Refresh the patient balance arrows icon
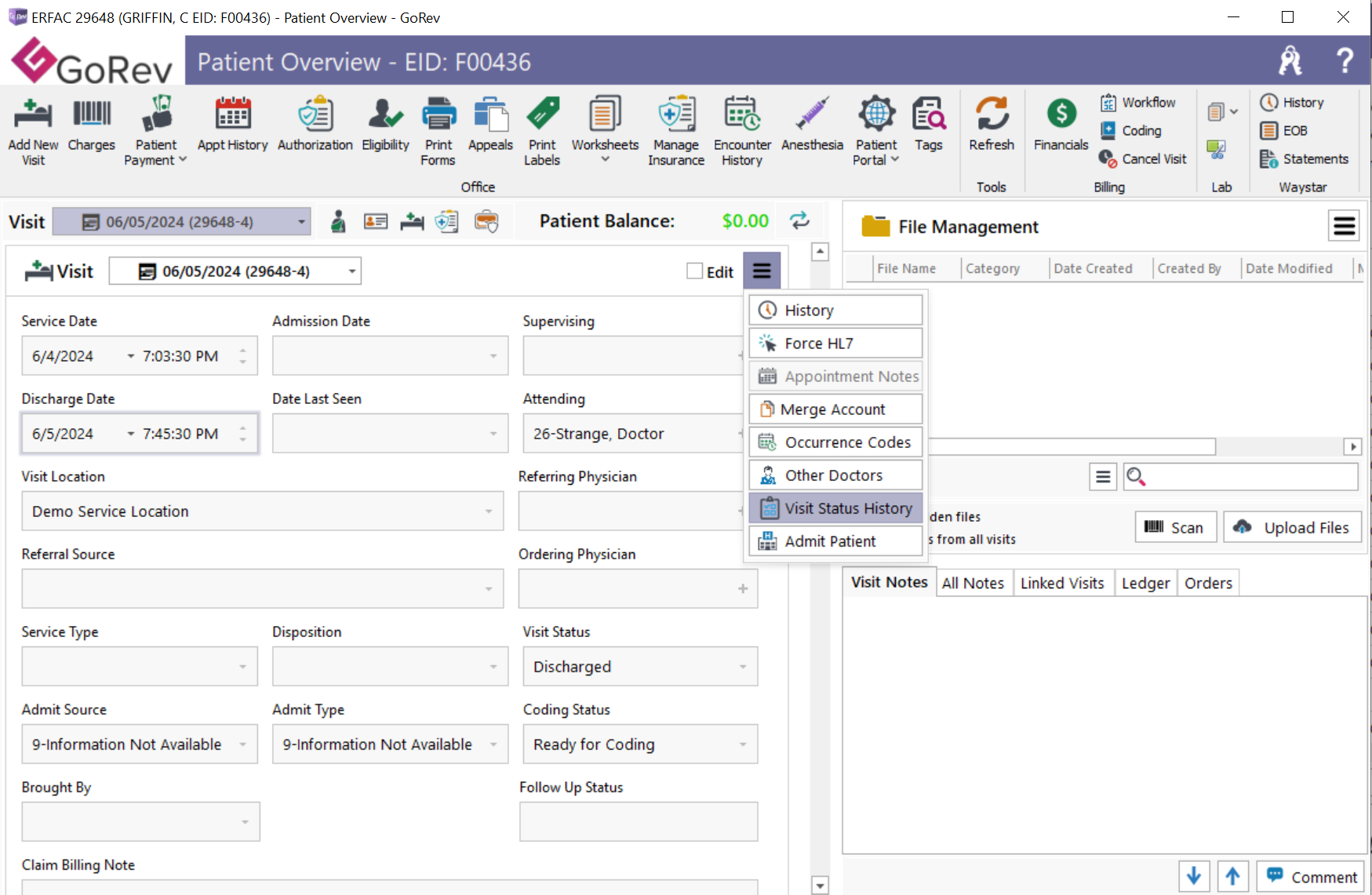The width and height of the screenshot is (1372, 895). [799, 220]
